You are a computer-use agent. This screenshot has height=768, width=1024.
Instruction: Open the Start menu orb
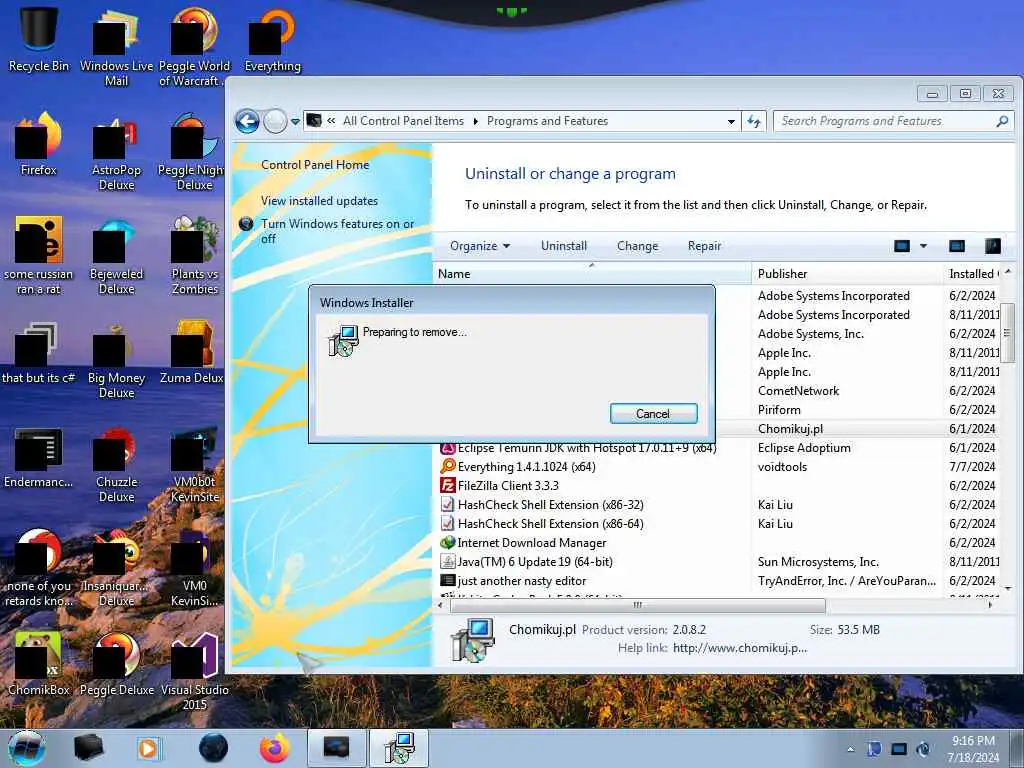click(x=27, y=748)
